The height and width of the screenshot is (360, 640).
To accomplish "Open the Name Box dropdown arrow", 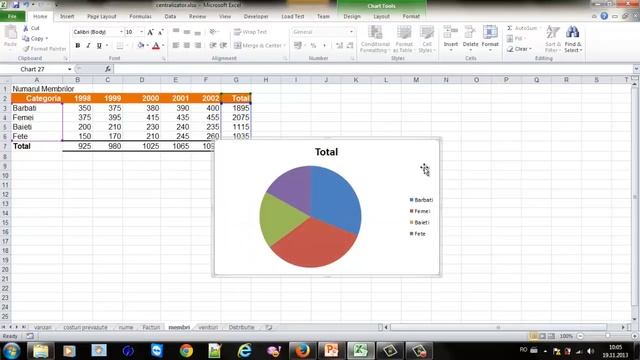I will (69, 69).
